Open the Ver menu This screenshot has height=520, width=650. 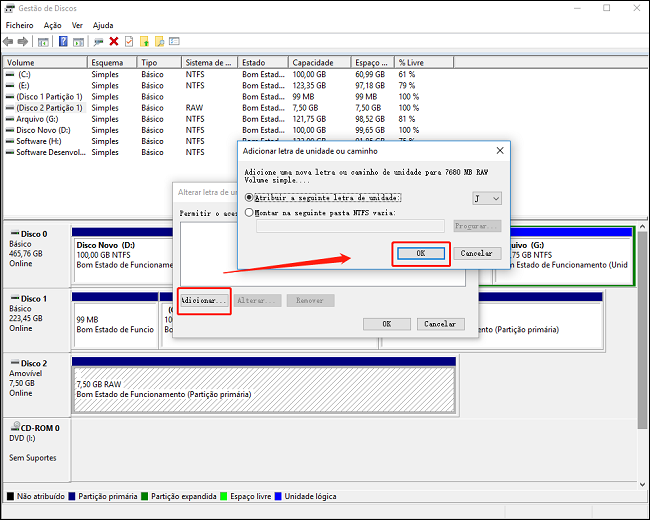pyautogui.click(x=77, y=25)
